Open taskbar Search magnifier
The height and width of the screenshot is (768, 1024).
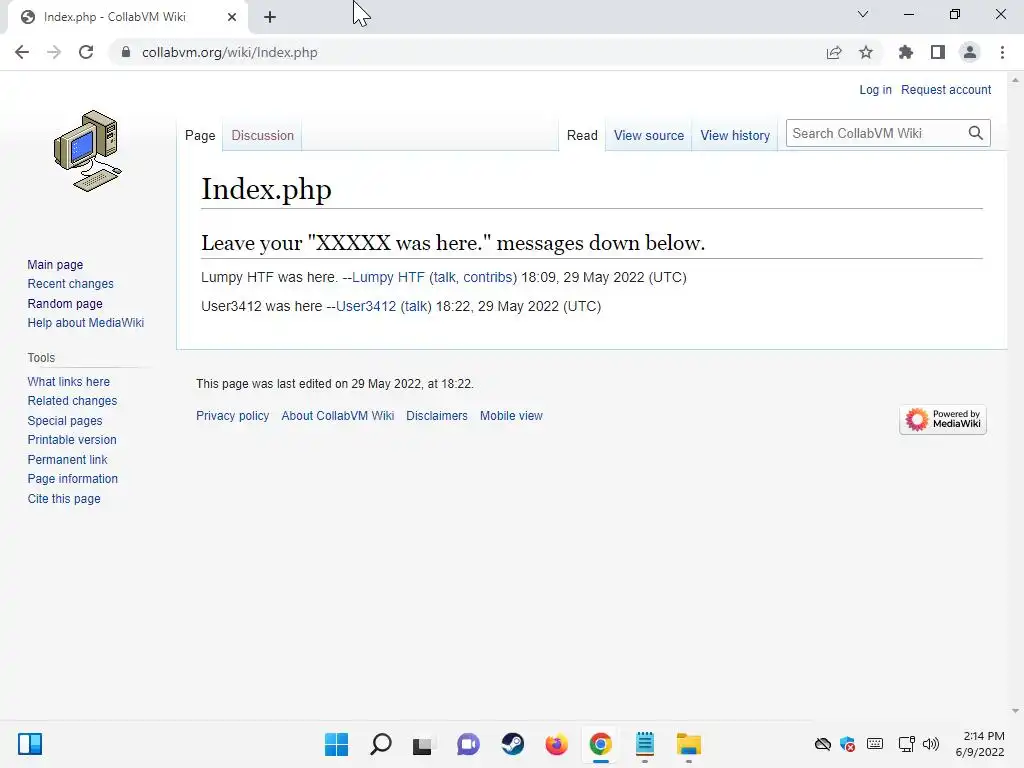pos(381,744)
